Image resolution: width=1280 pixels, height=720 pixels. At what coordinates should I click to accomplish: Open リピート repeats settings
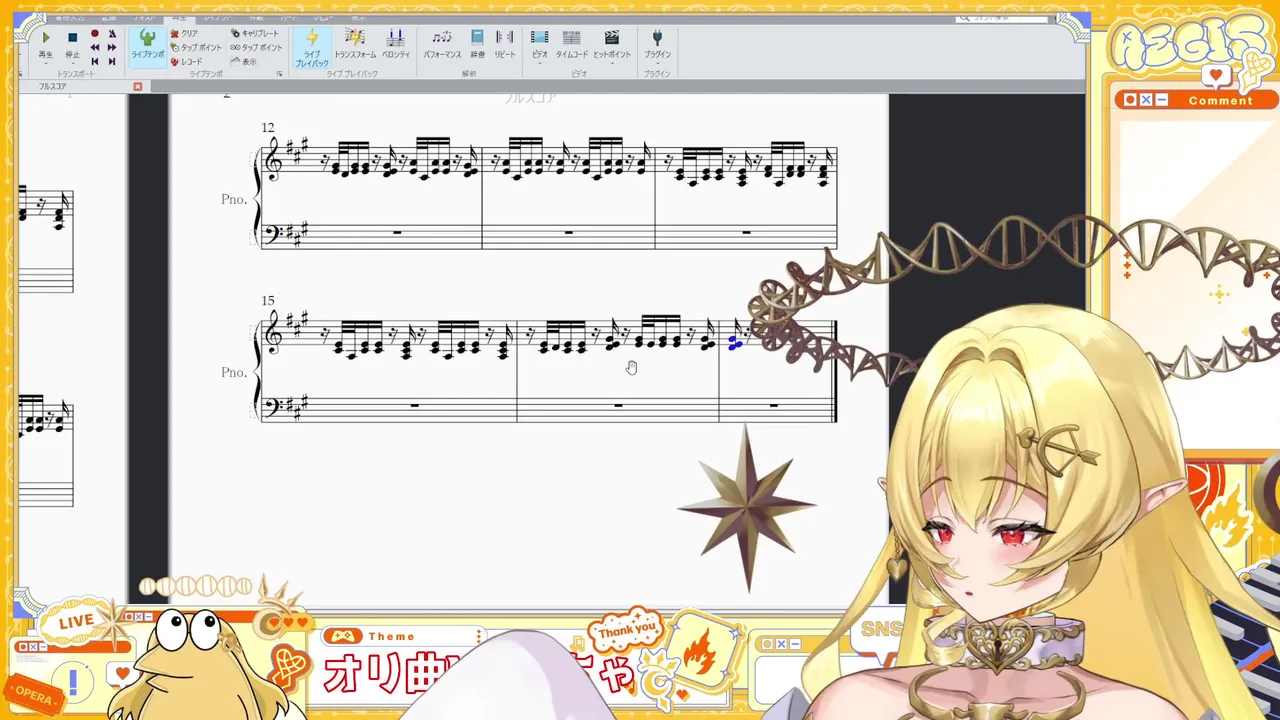505,44
